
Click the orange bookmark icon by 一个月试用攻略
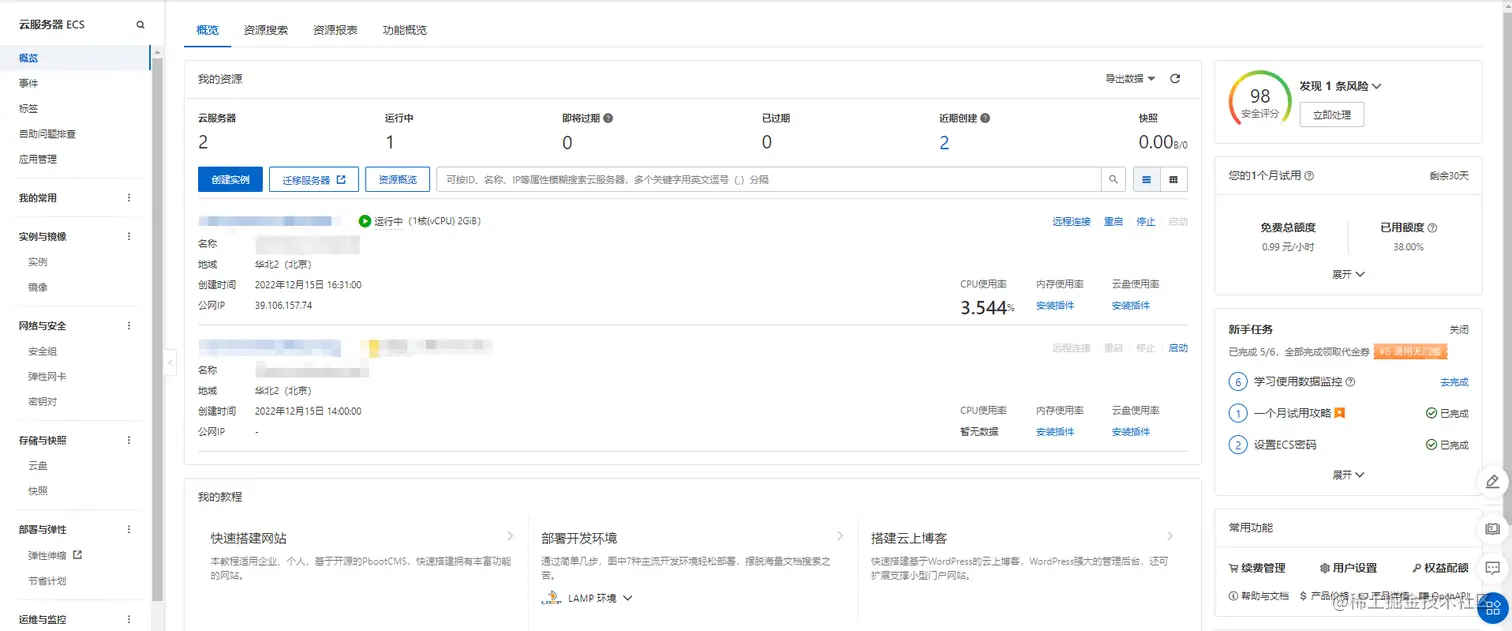(1339, 413)
